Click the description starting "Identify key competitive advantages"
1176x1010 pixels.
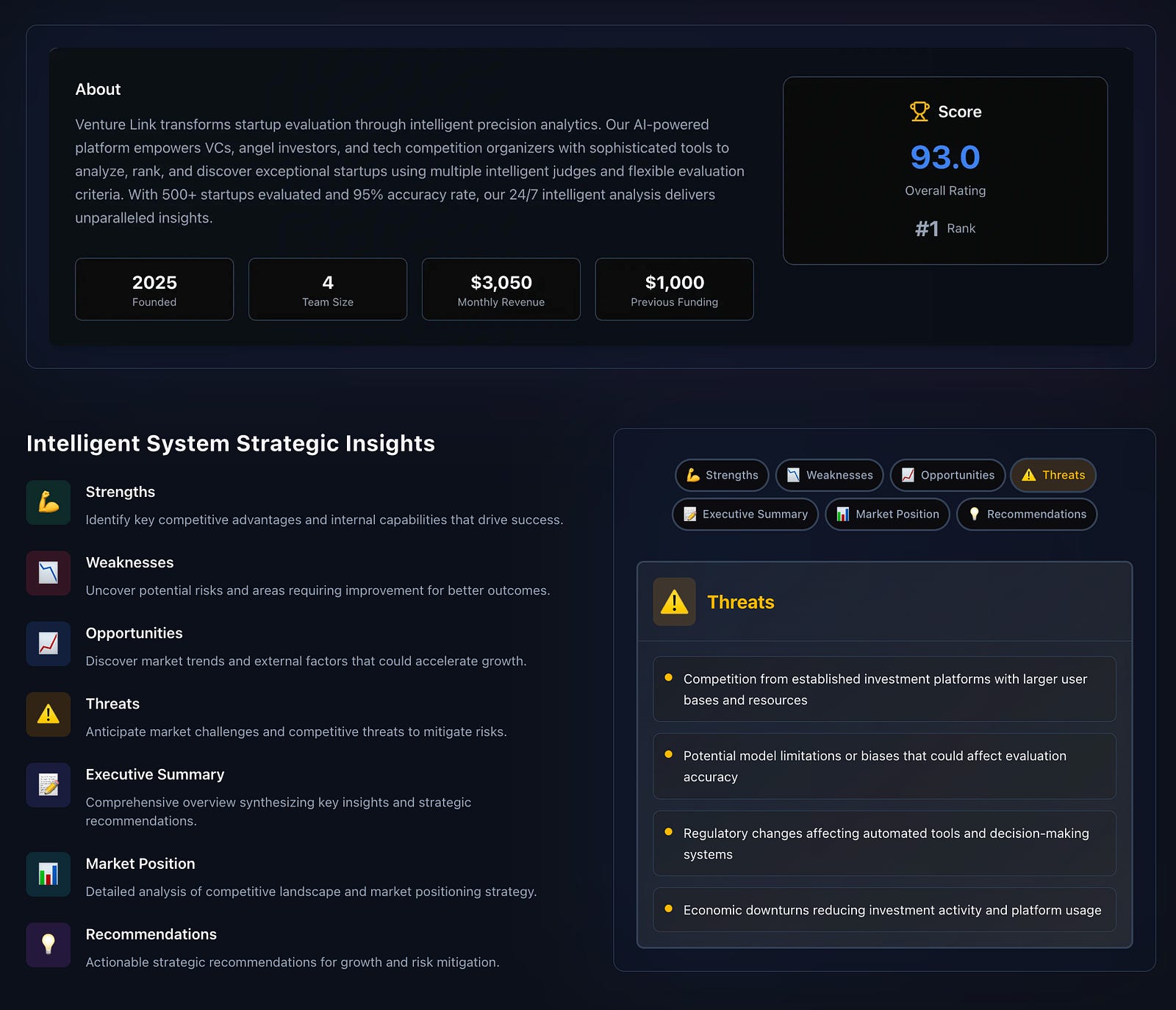click(324, 520)
